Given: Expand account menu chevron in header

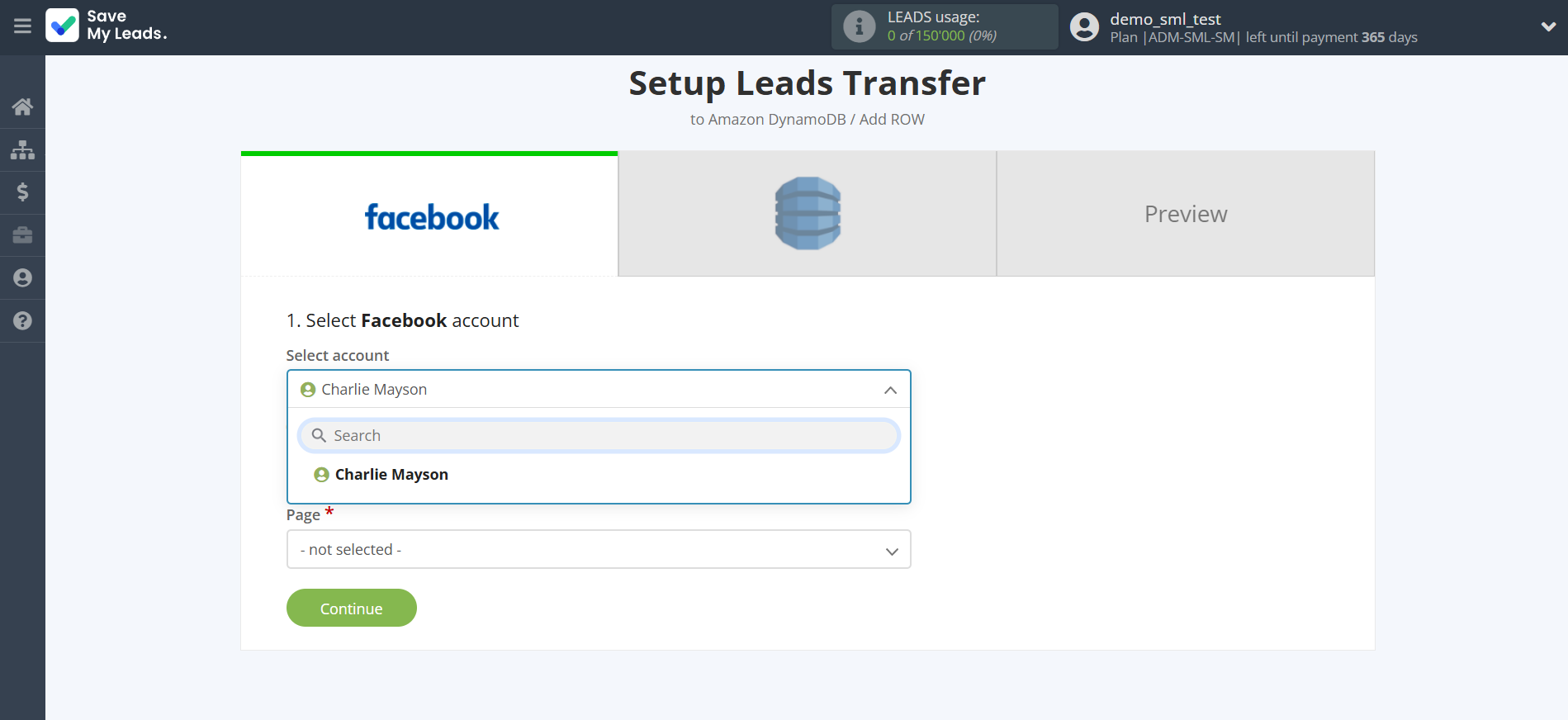Looking at the screenshot, I should pos(1548,26).
